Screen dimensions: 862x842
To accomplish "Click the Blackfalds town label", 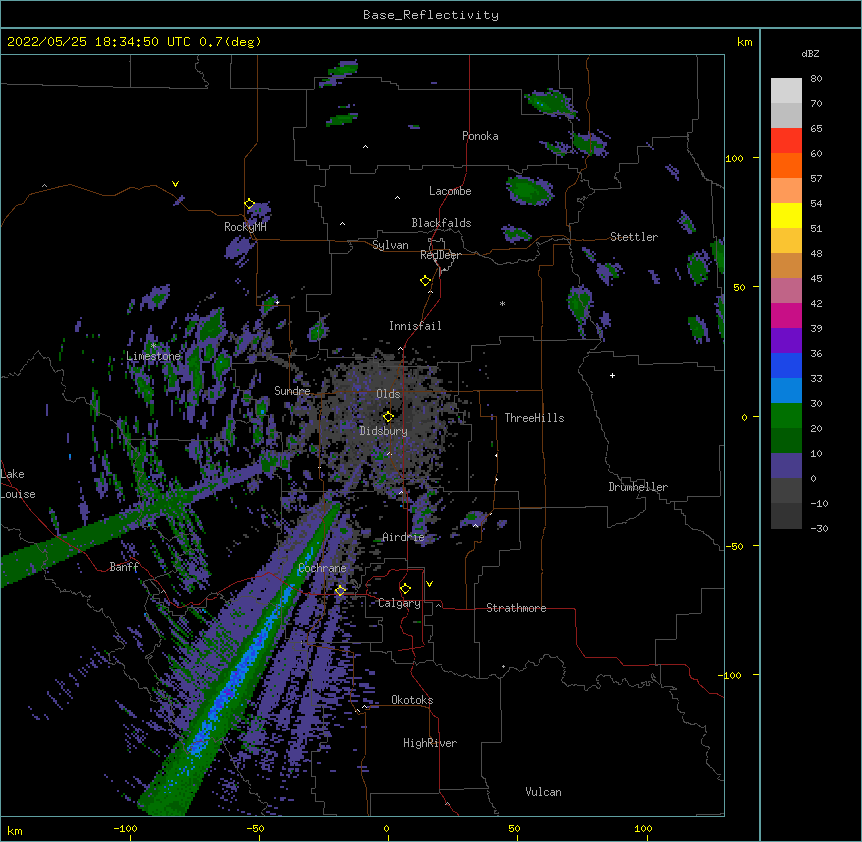I will tap(441, 223).
